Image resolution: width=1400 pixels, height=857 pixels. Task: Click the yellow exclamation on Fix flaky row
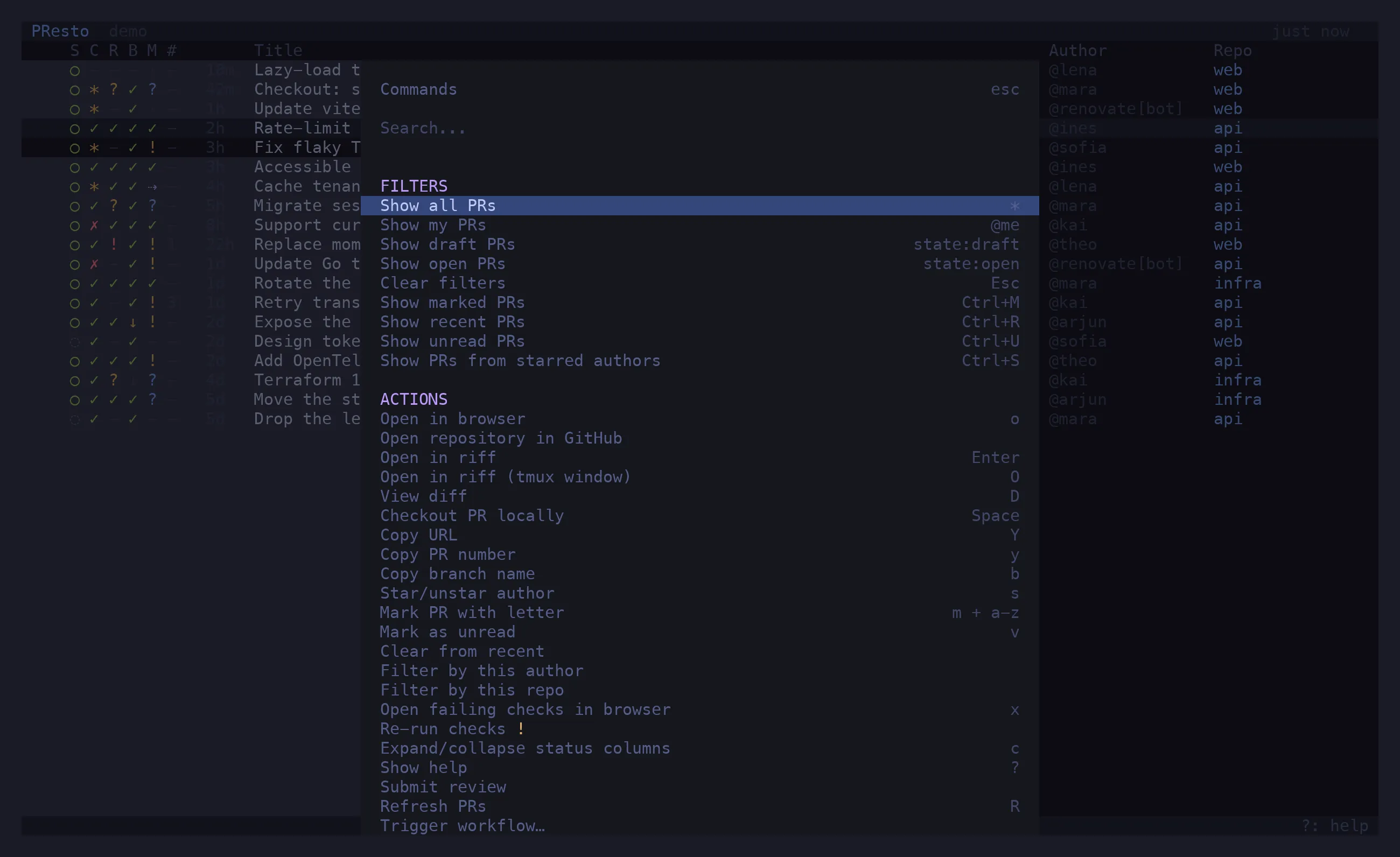tap(152, 147)
